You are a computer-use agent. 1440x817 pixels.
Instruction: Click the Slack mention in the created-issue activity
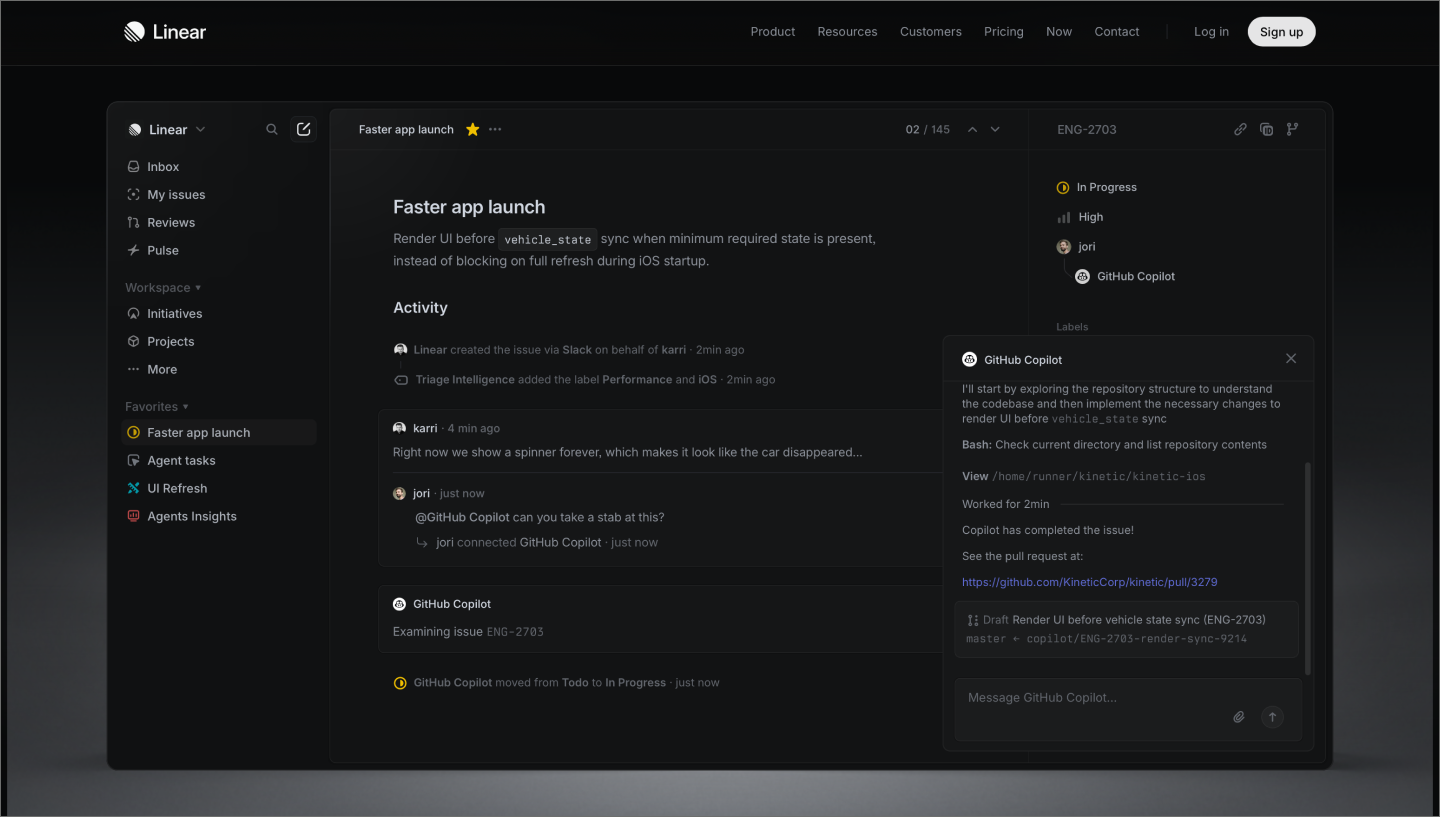coord(577,350)
